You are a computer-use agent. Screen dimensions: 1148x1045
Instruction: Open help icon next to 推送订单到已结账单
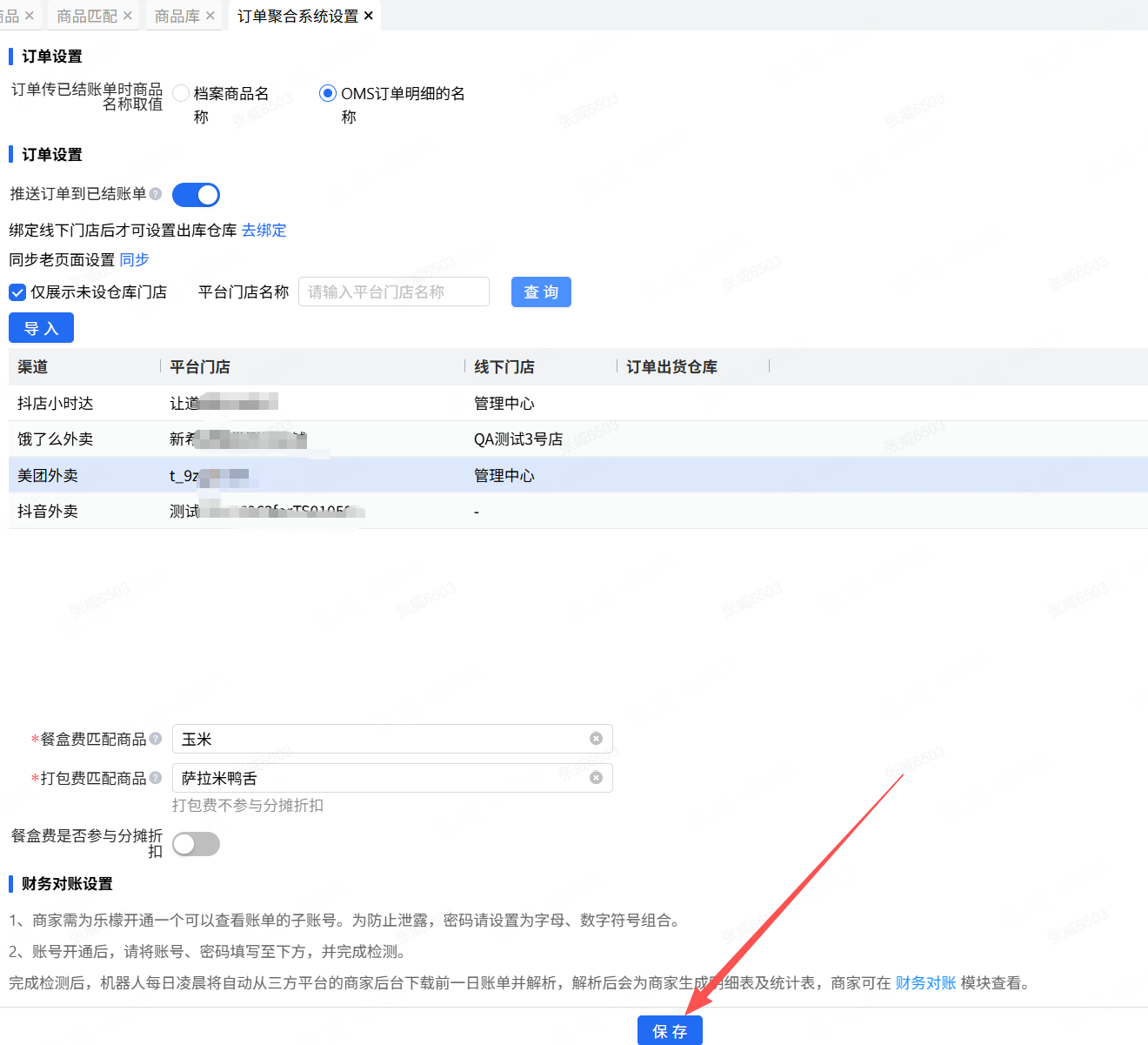[x=156, y=194]
